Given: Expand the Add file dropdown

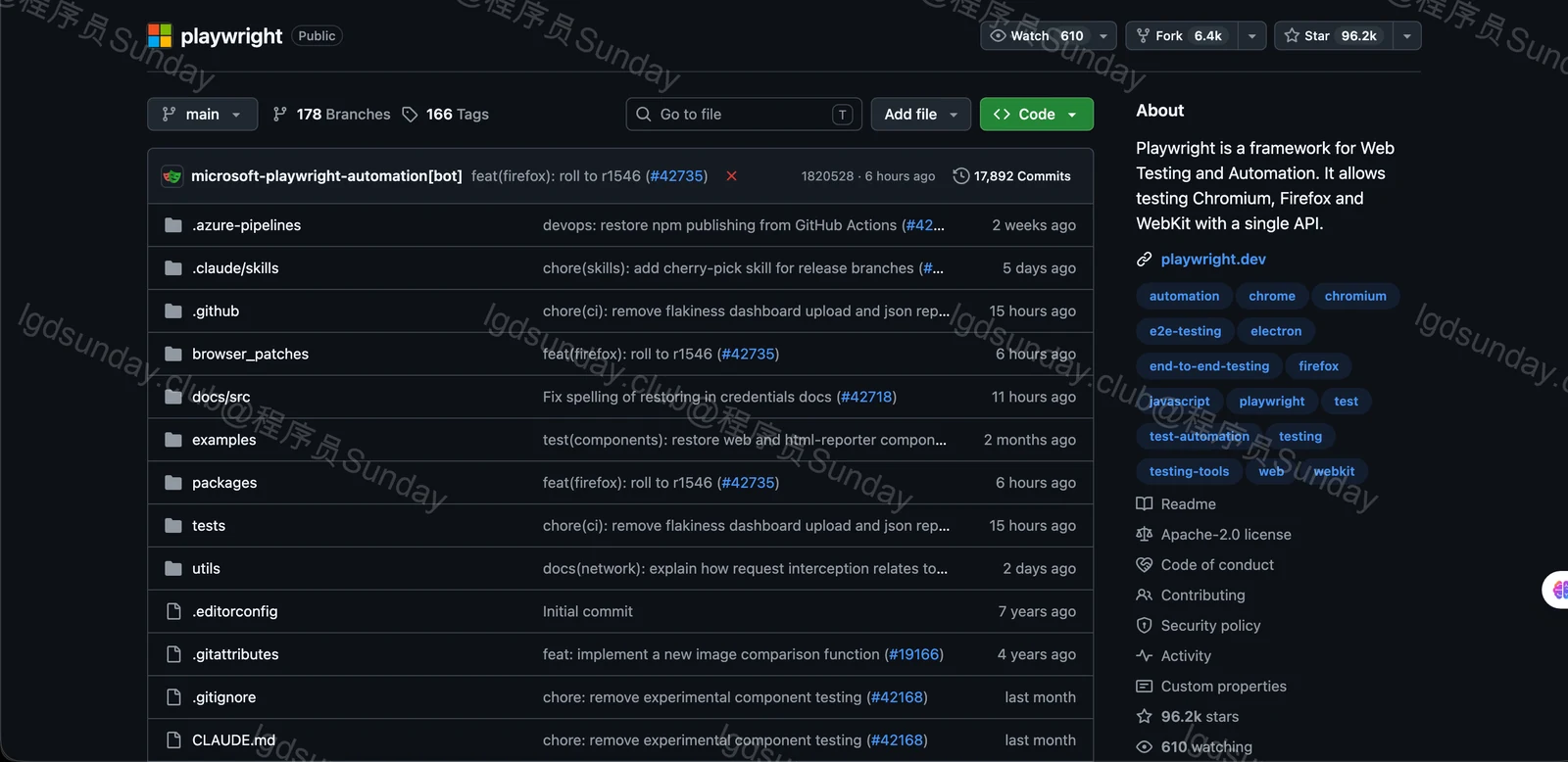Looking at the screenshot, I should 920,115.
